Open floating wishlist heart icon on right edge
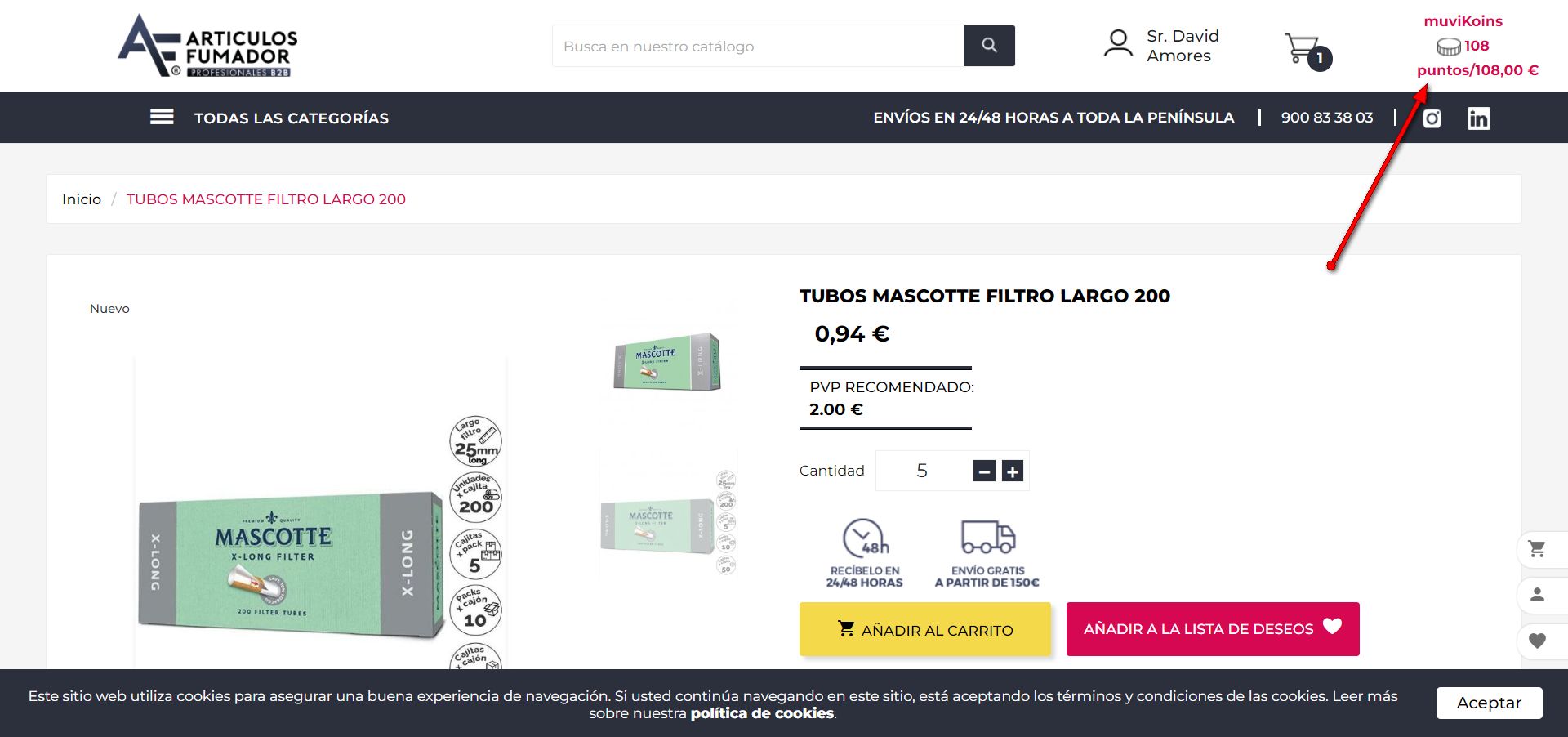Image resolution: width=1568 pixels, height=737 pixels. pos(1537,641)
